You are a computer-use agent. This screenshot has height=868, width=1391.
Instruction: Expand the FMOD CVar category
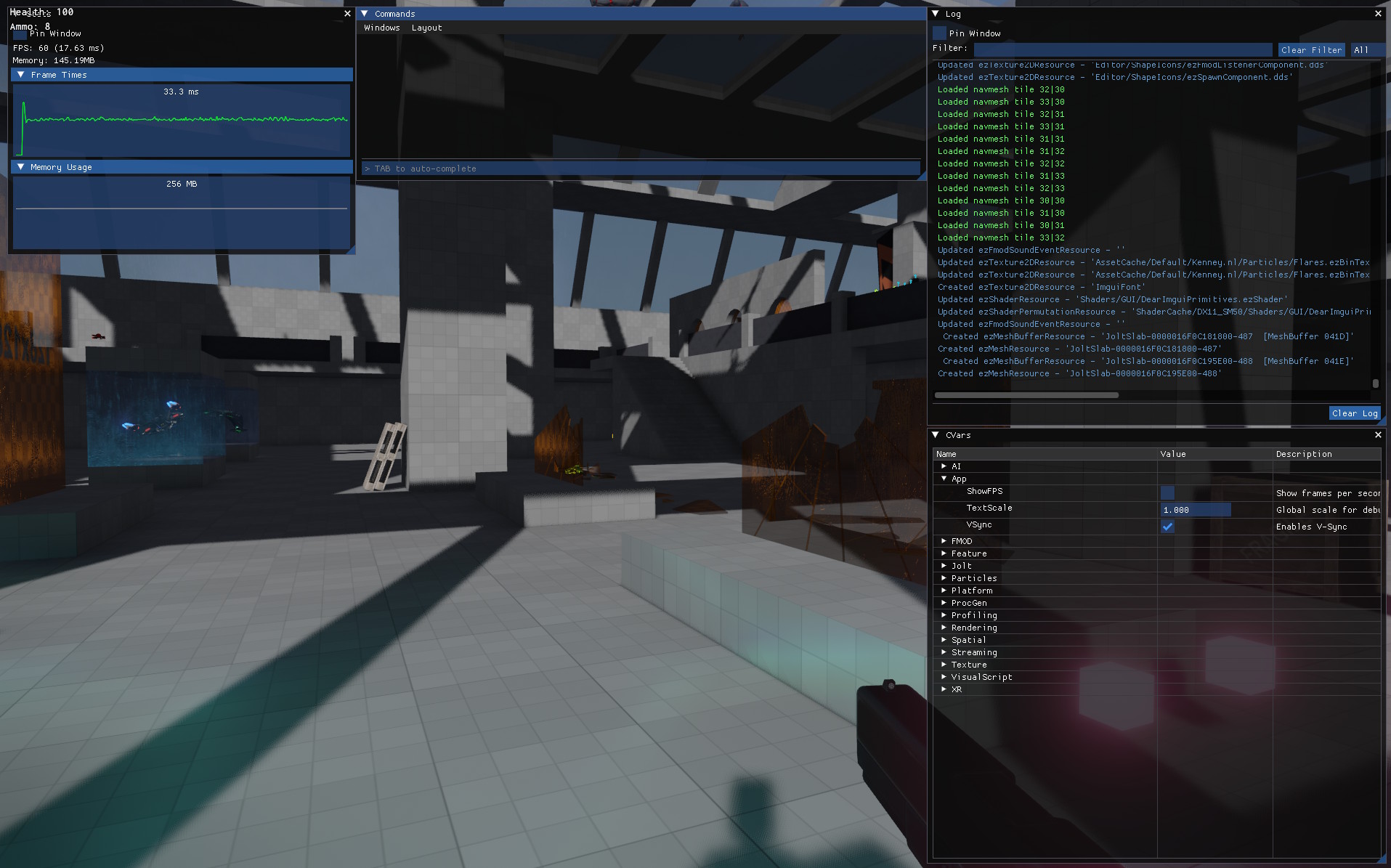(944, 540)
